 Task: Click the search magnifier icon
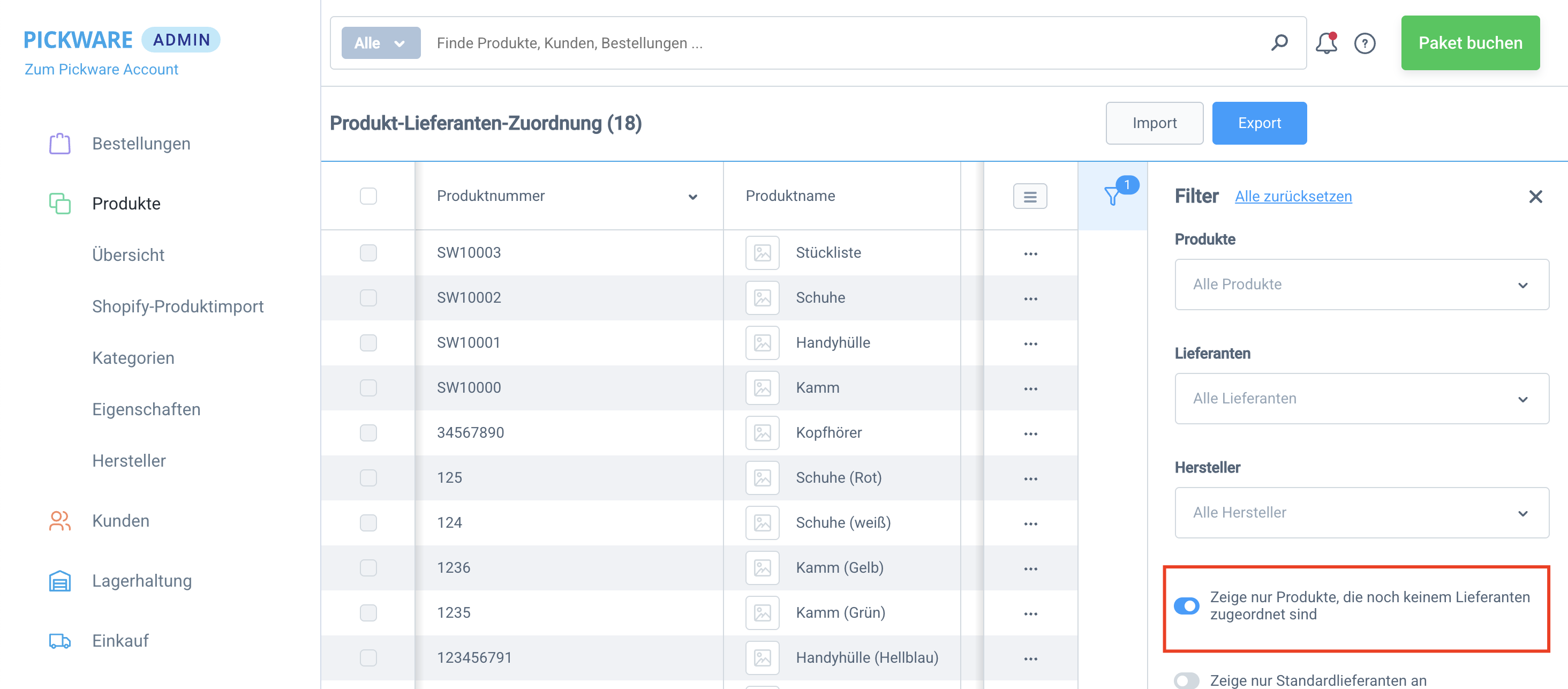click(1279, 43)
